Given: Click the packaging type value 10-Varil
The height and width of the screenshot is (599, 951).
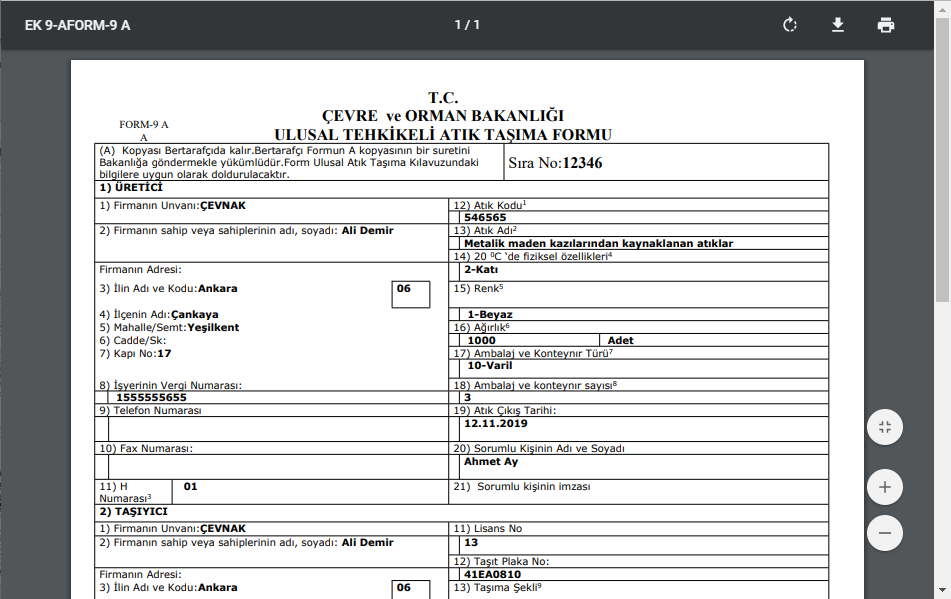Looking at the screenshot, I should pos(489,365).
